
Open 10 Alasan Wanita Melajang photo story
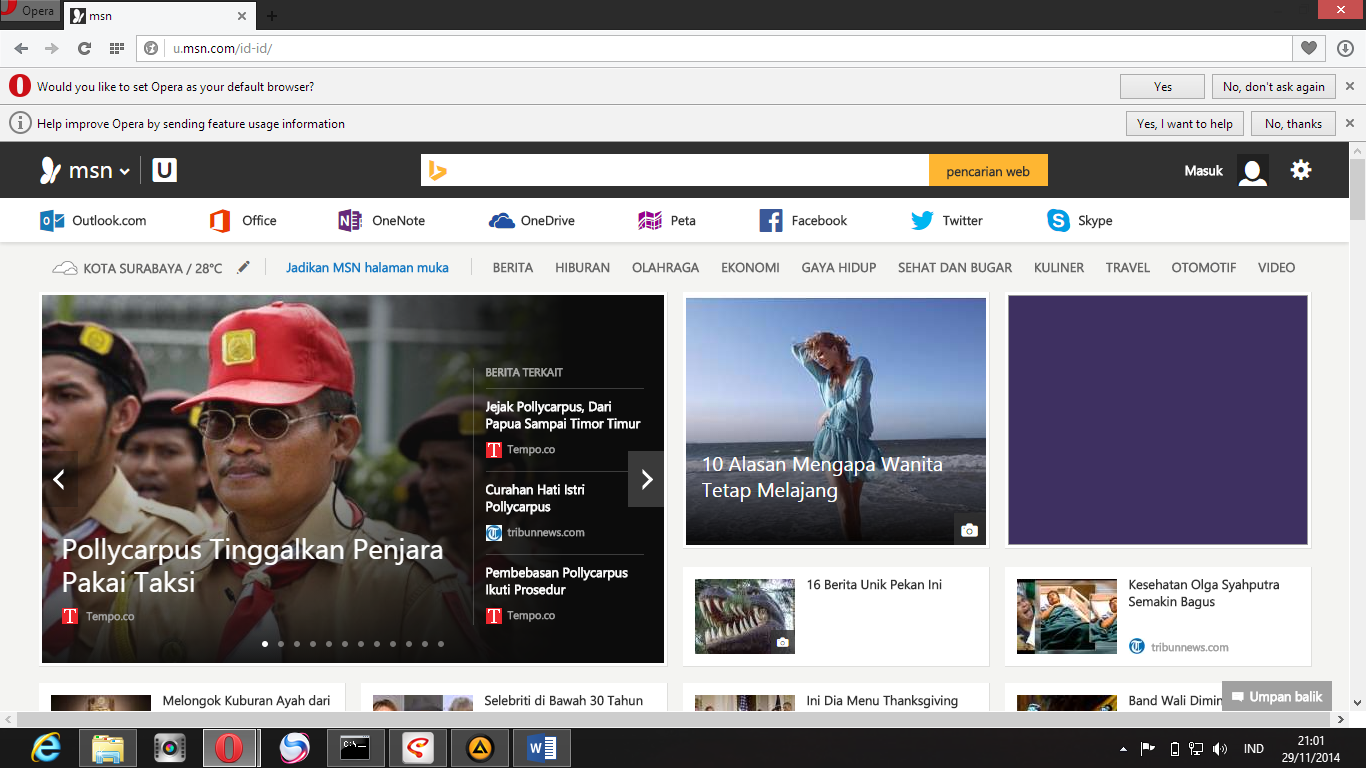pyautogui.click(x=836, y=420)
